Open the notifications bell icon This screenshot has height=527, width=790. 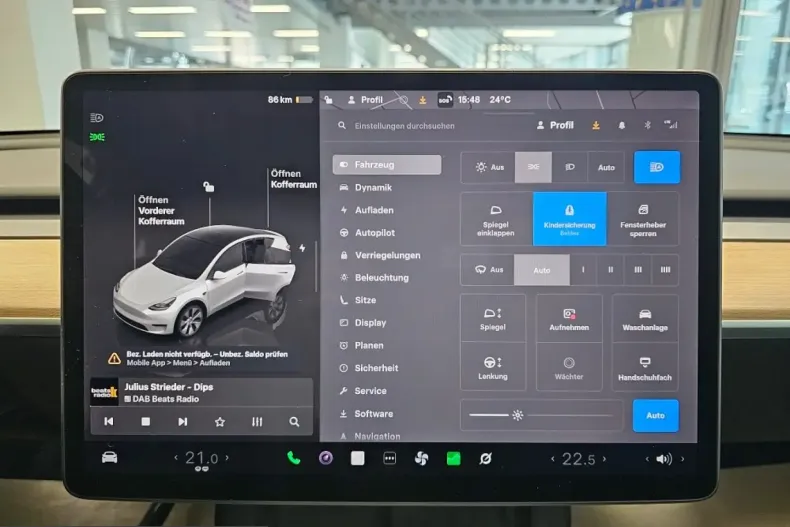point(622,125)
